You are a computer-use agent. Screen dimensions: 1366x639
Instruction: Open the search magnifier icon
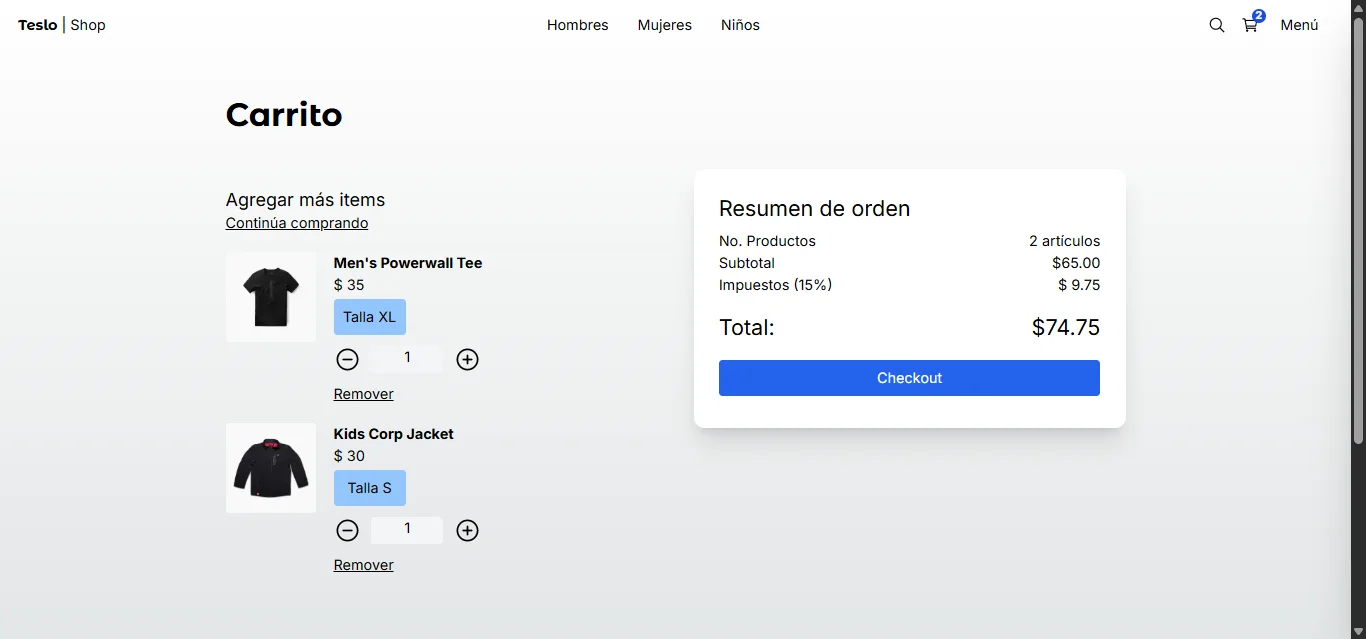click(x=1216, y=25)
